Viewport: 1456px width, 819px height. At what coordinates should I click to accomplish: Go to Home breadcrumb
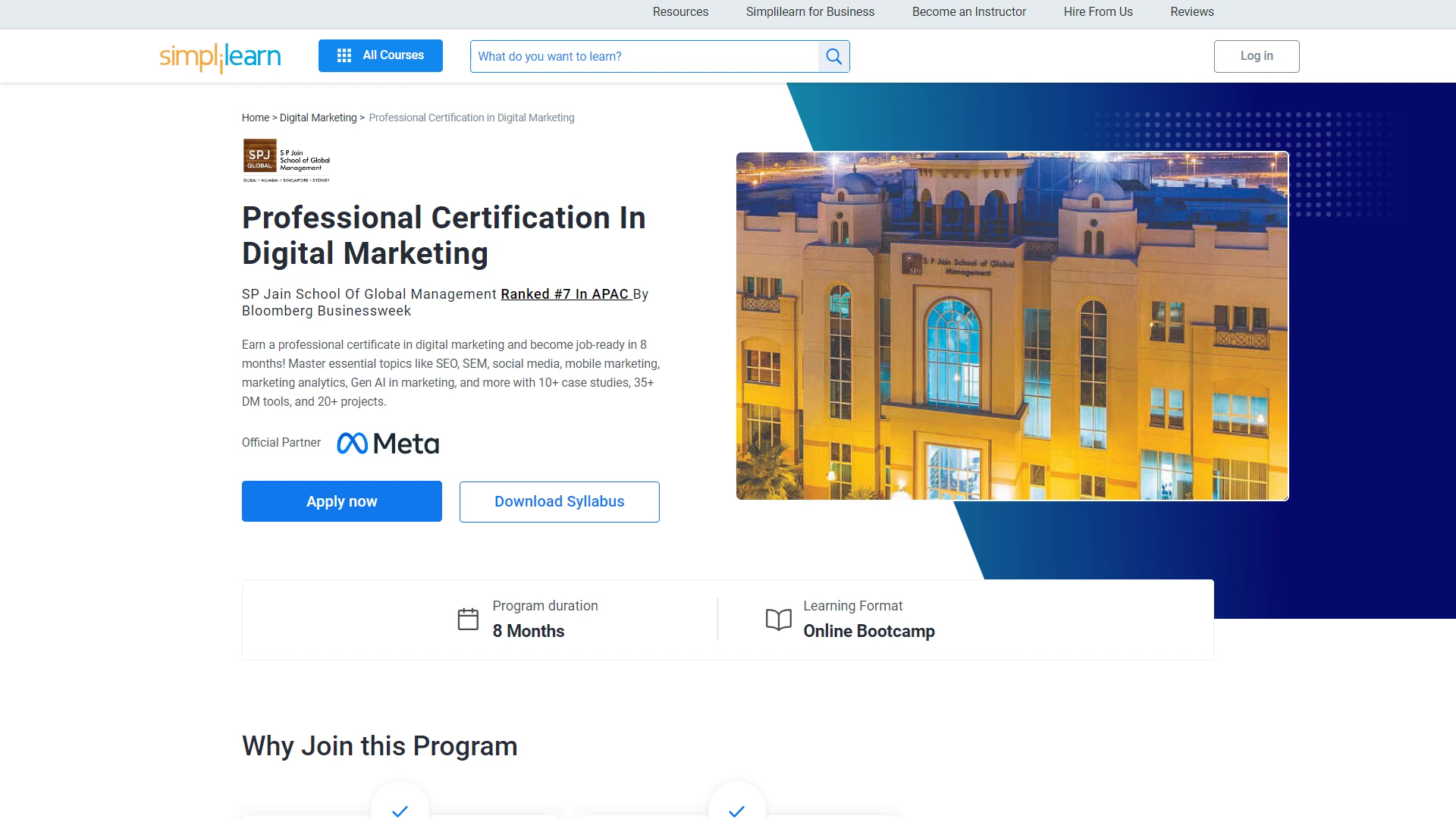(x=256, y=118)
